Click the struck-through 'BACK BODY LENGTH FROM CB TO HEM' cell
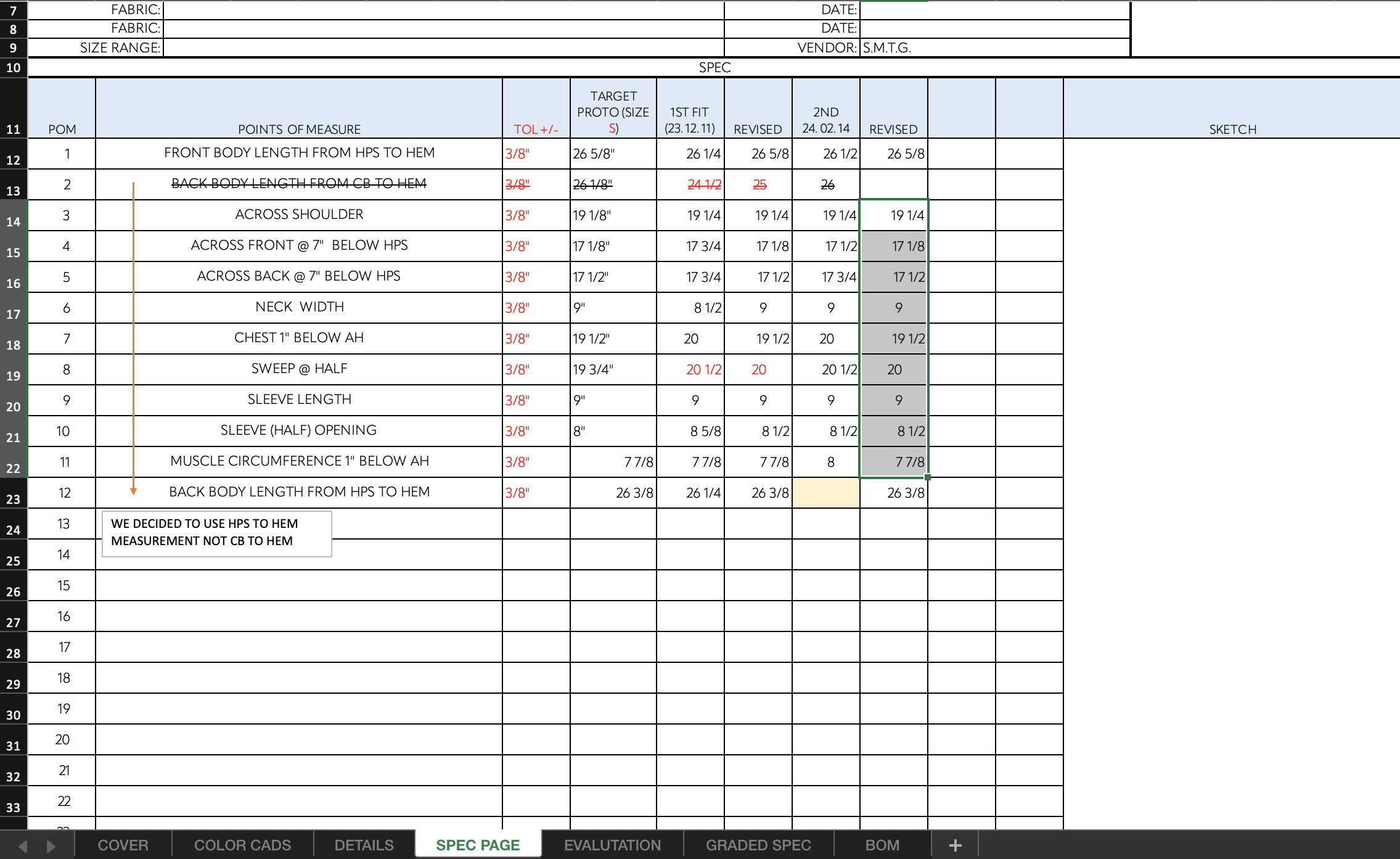This screenshot has width=1400, height=859. 299,184
